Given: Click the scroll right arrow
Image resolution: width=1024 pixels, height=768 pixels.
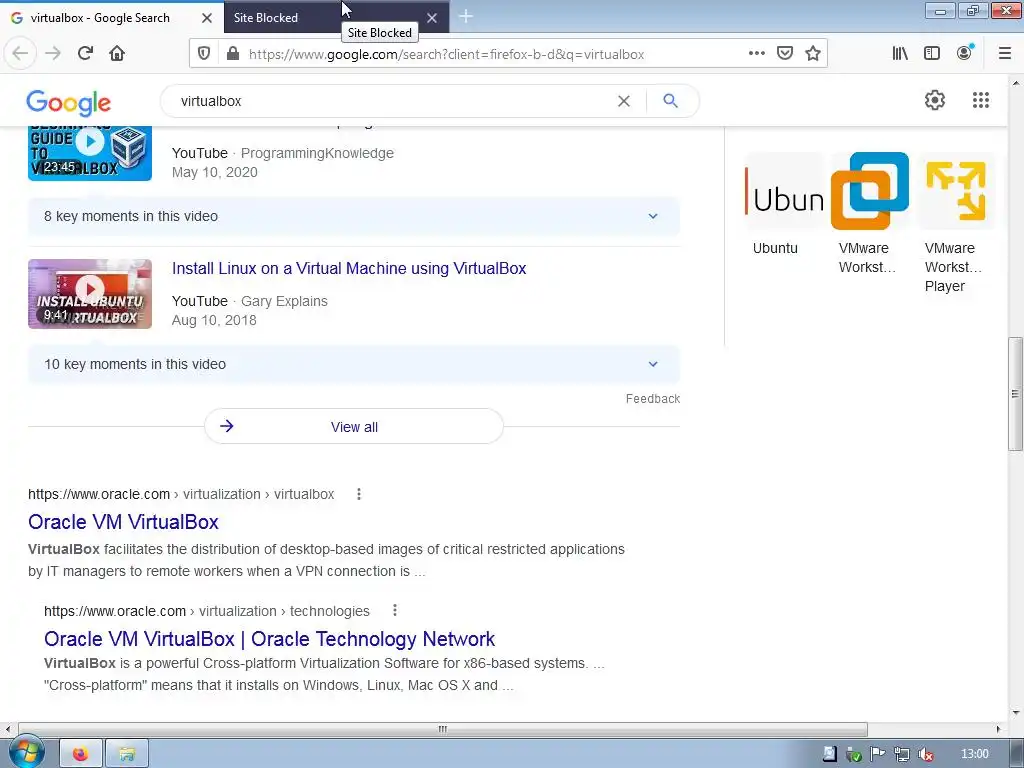Looking at the screenshot, I should [998, 729].
